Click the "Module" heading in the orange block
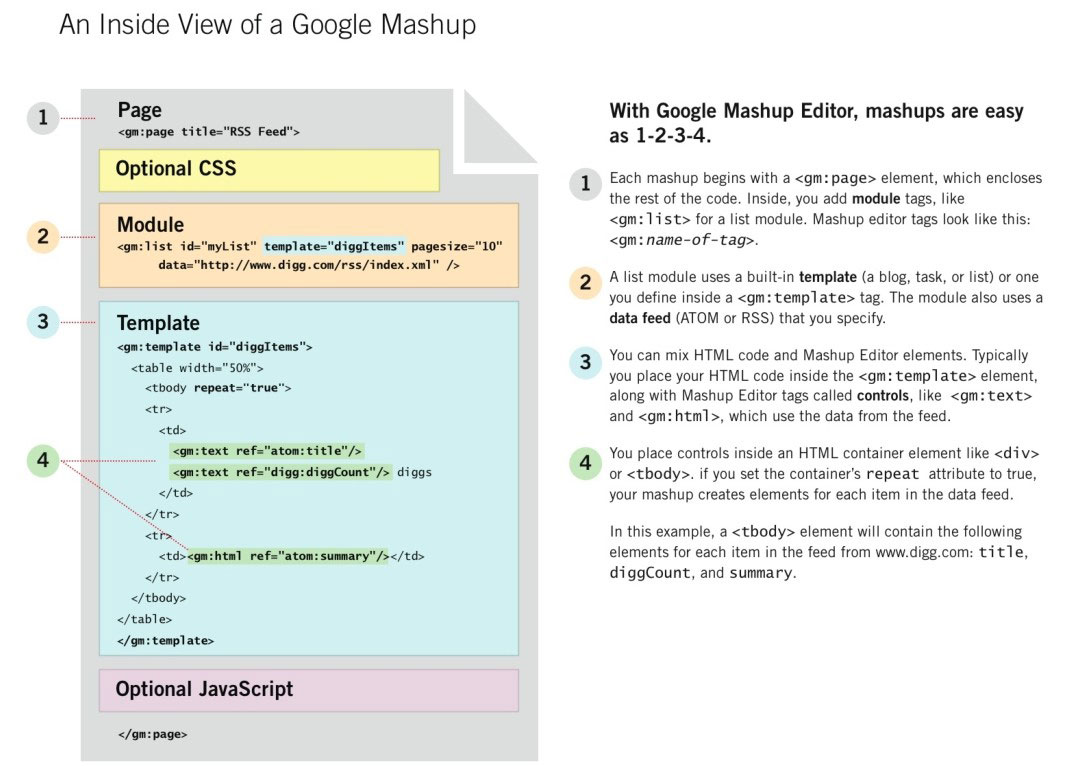Screen dimensions: 1092x766 [150, 224]
